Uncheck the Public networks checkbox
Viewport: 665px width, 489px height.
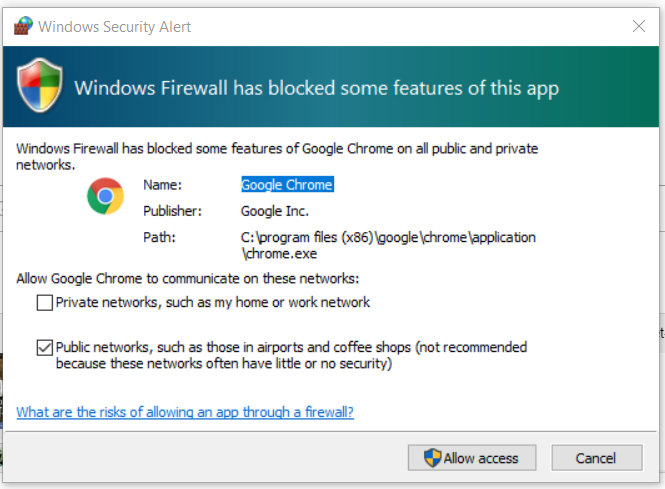(44, 348)
